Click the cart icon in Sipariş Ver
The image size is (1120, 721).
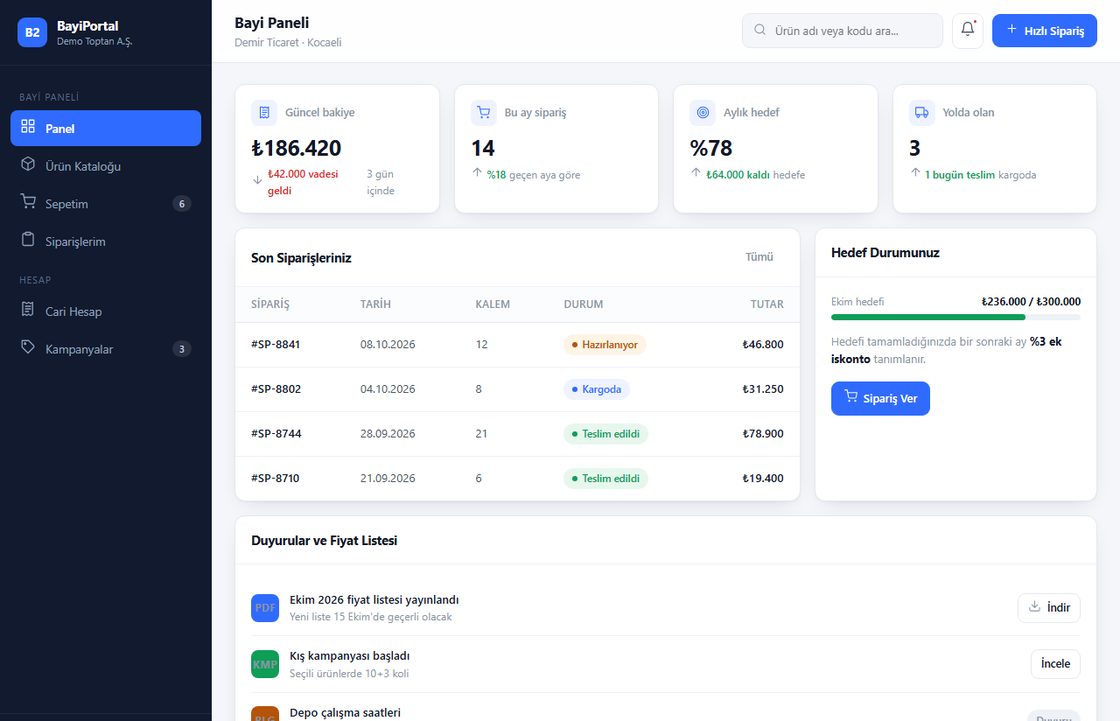coord(851,396)
